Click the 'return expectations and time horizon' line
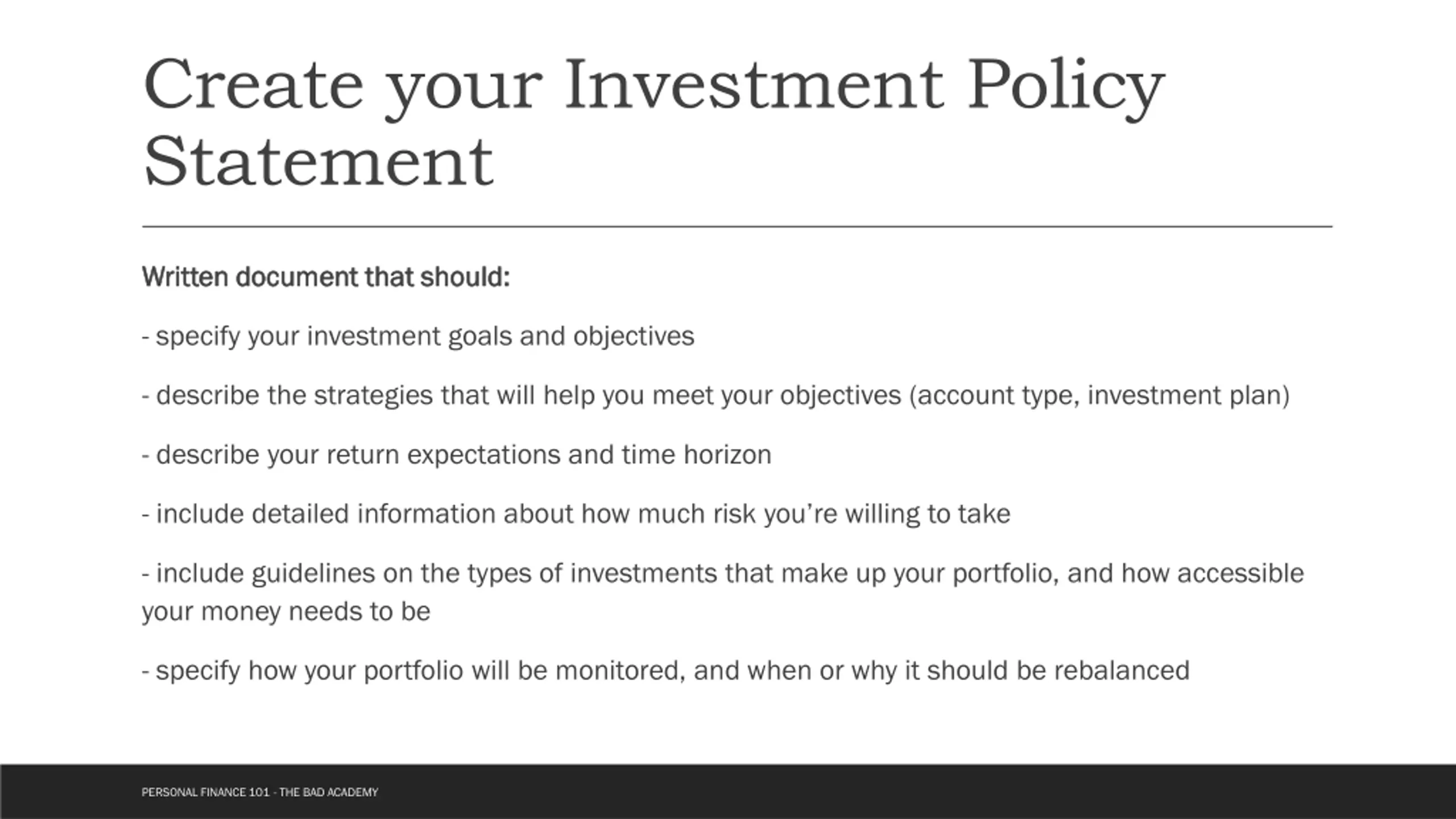 coord(457,455)
